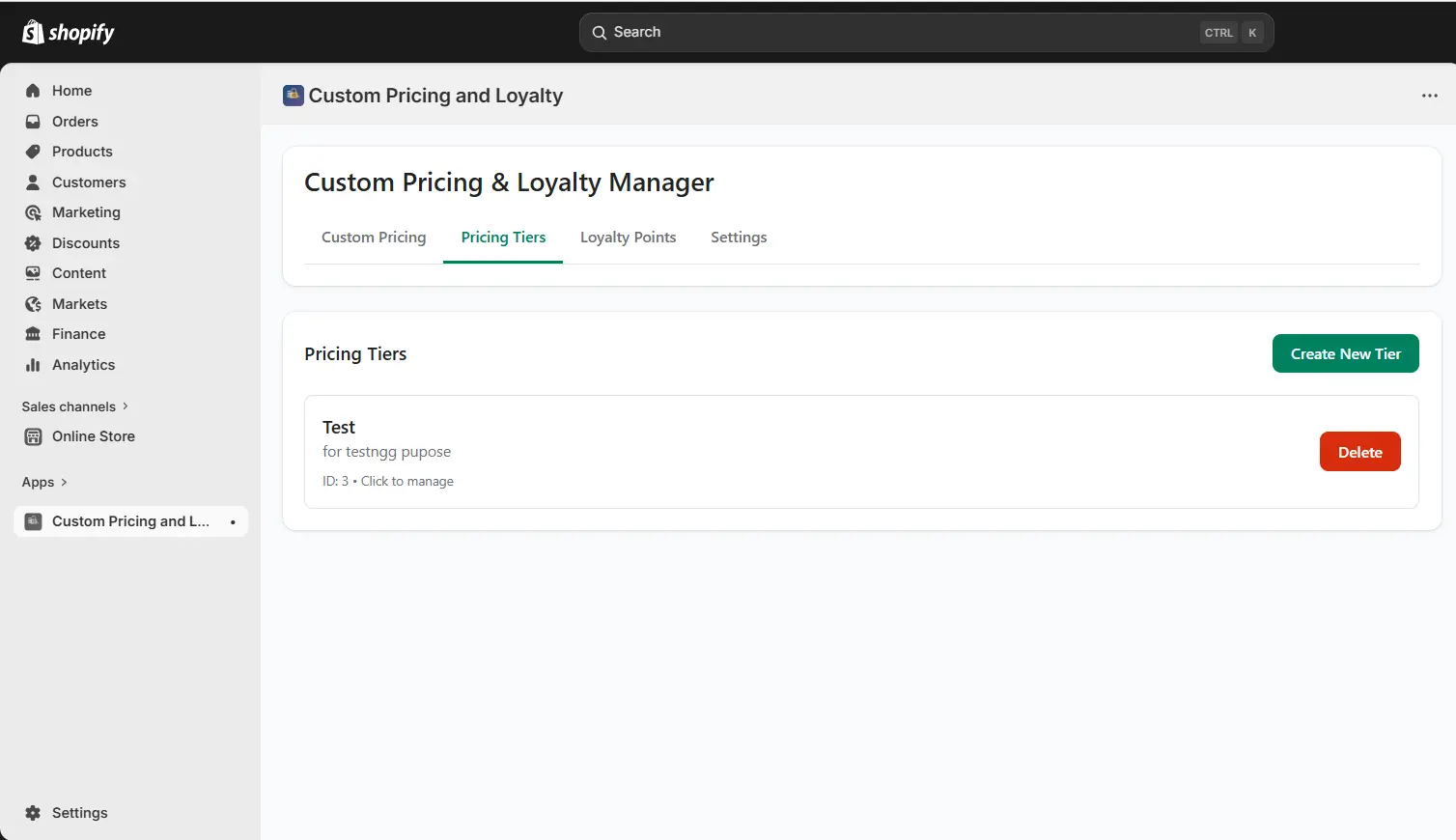This screenshot has width=1456, height=840.
Task: Open the Online Store sales channel
Action: (93, 435)
